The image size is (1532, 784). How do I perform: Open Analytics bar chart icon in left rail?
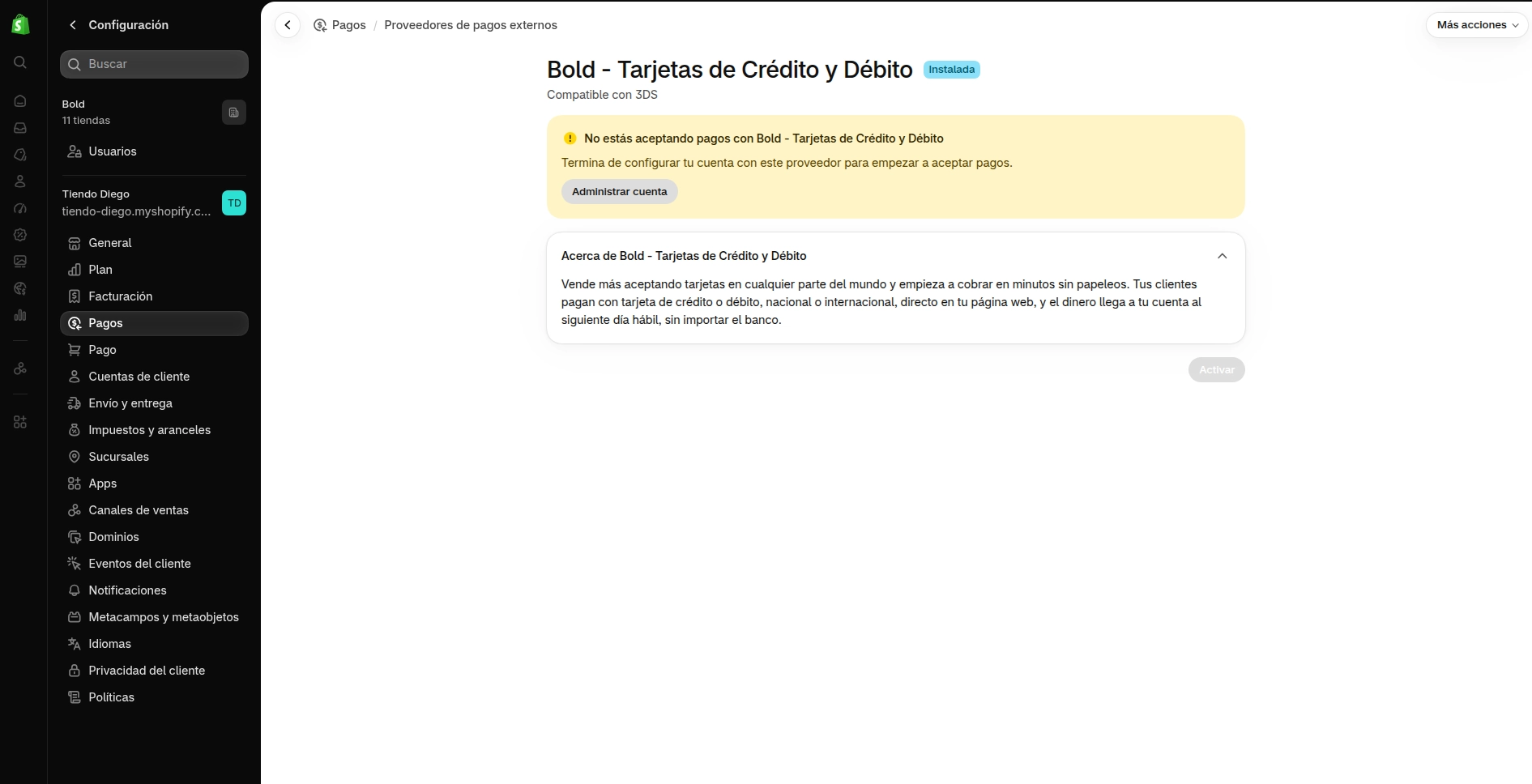click(20, 315)
